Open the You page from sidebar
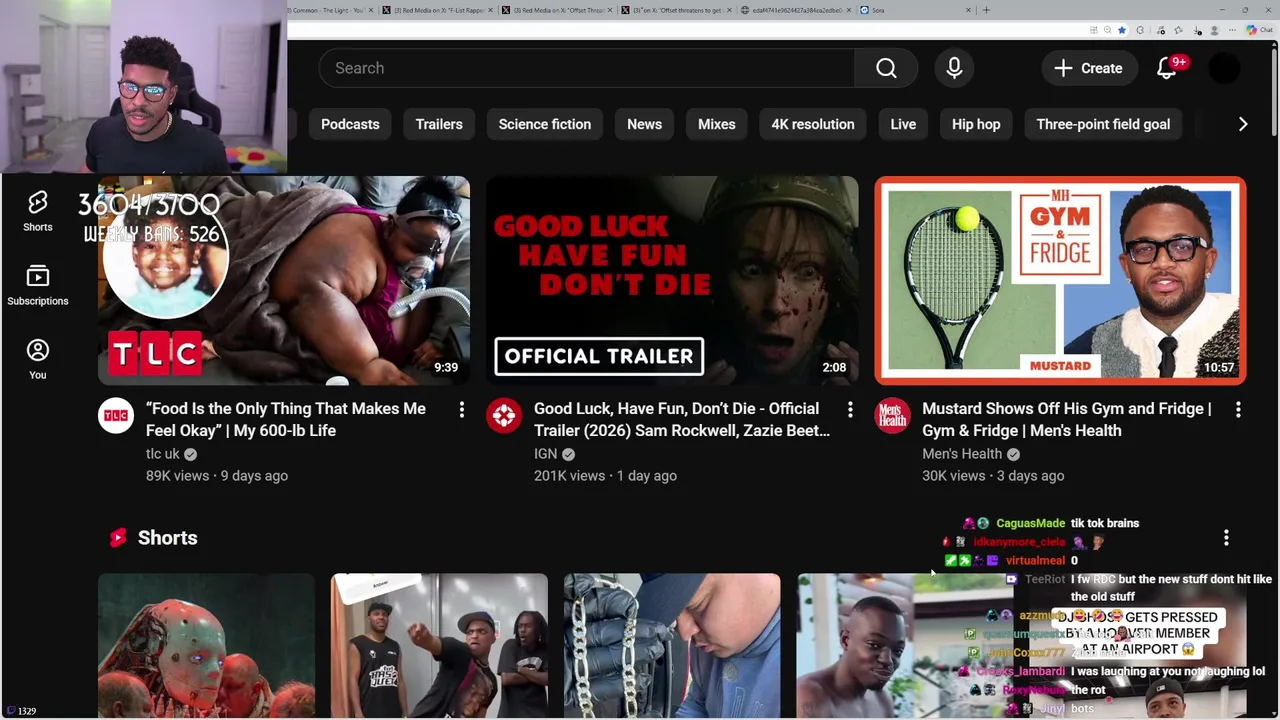 click(38, 359)
